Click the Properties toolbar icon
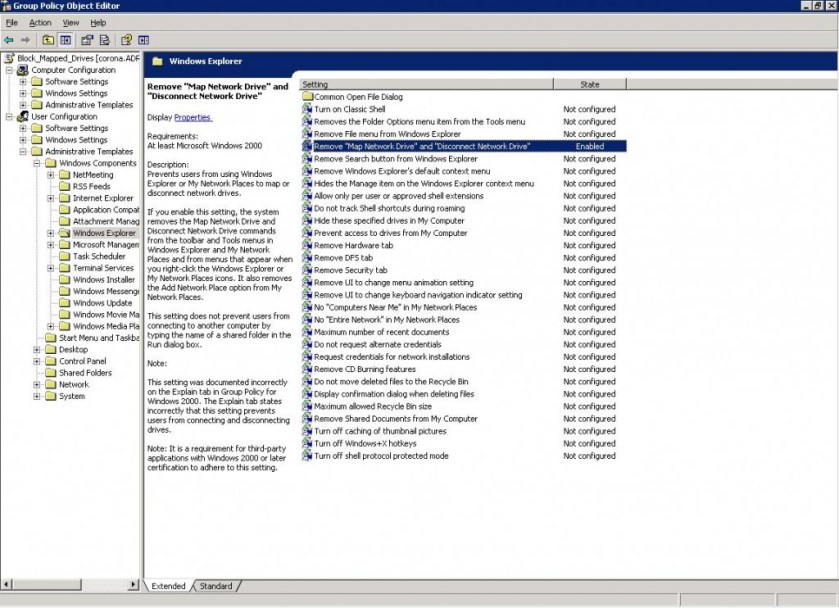The width and height of the screenshot is (839, 608). (87, 40)
